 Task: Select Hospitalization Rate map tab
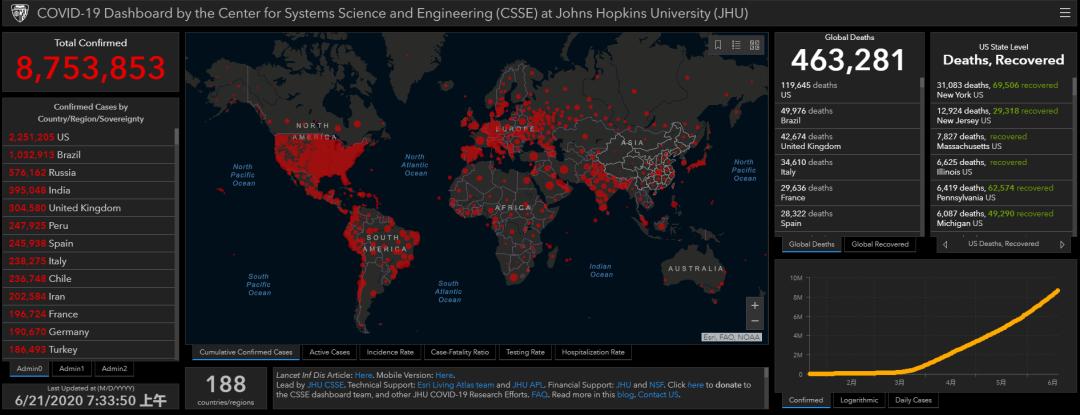(x=593, y=352)
